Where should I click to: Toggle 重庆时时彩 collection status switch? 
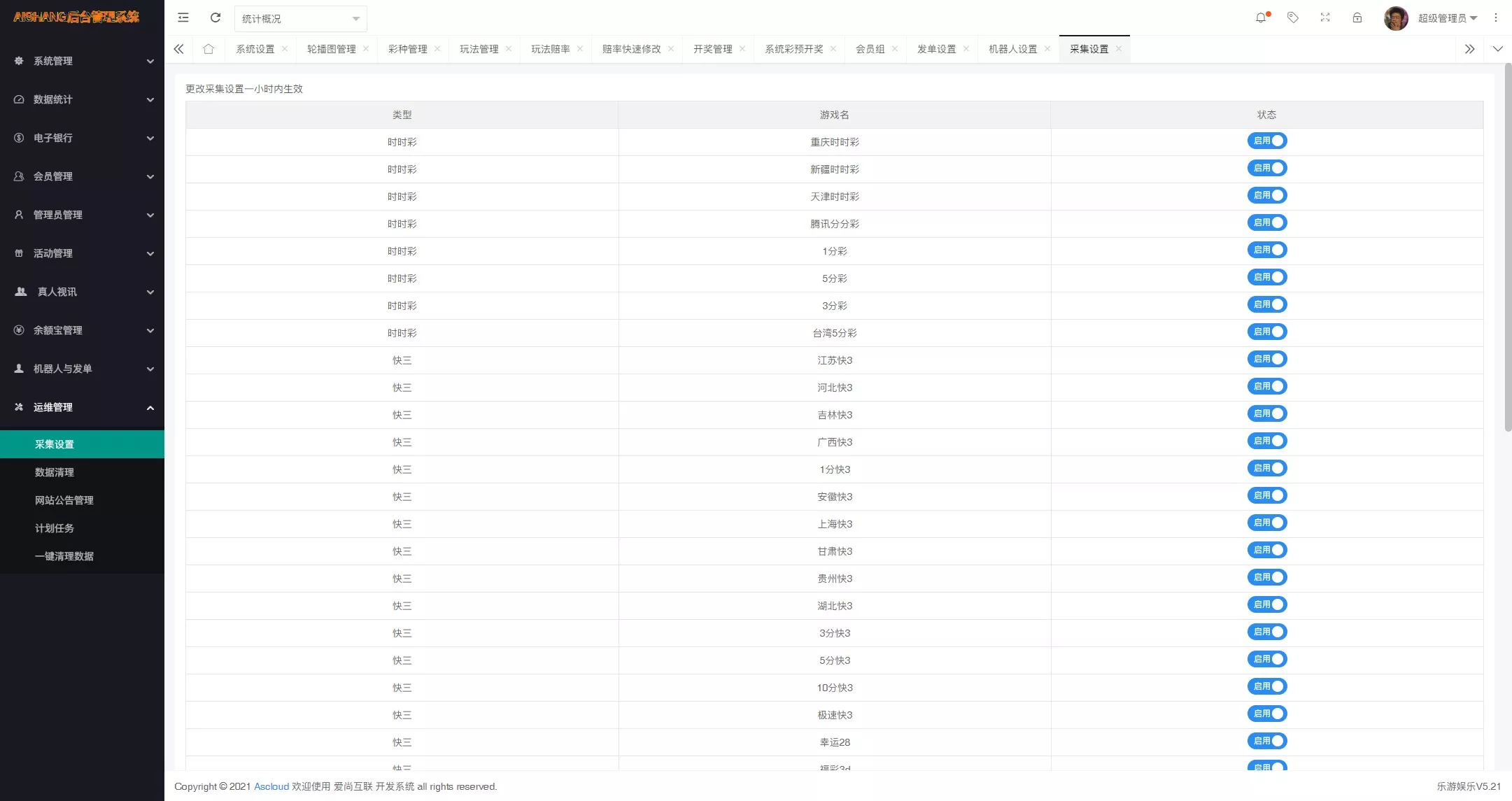(1267, 141)
